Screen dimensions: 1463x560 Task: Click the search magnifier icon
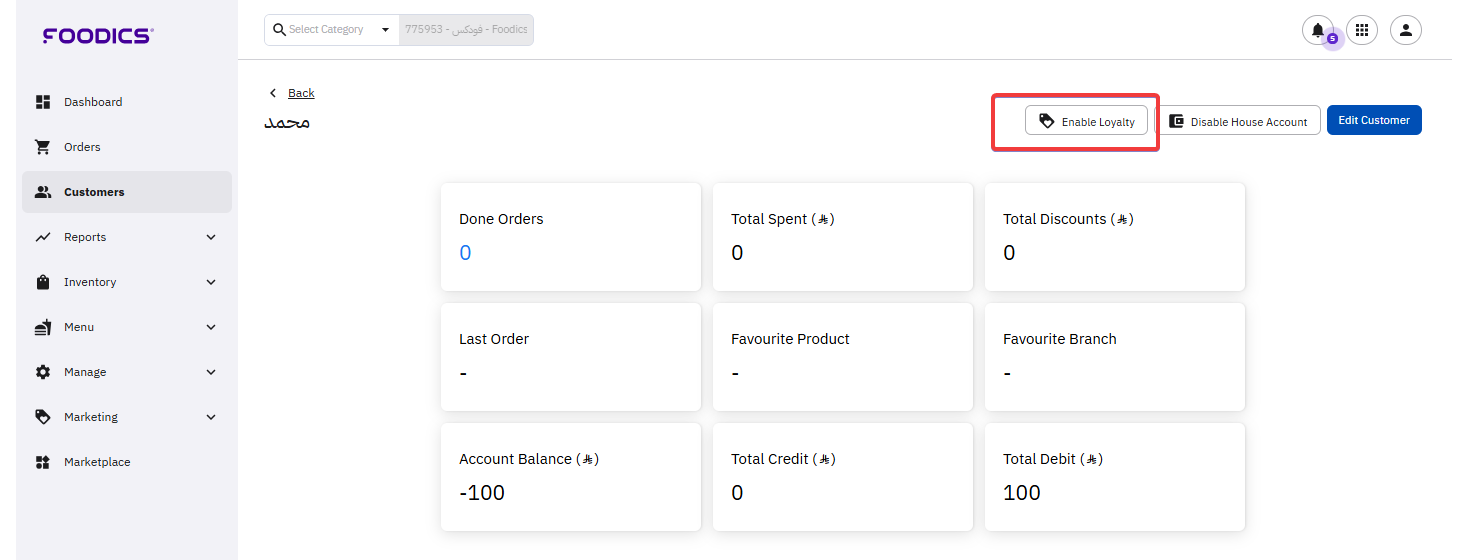[279, 30]
